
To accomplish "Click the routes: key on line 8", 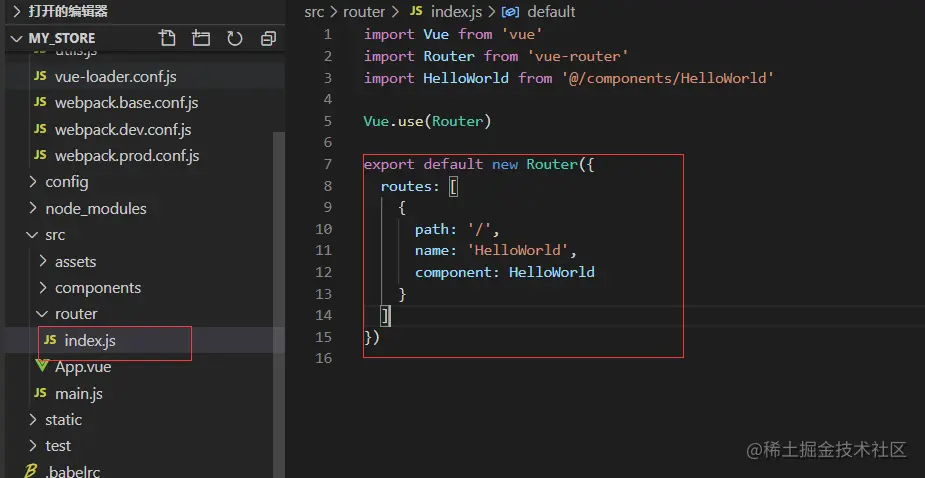I will (411, 186).
